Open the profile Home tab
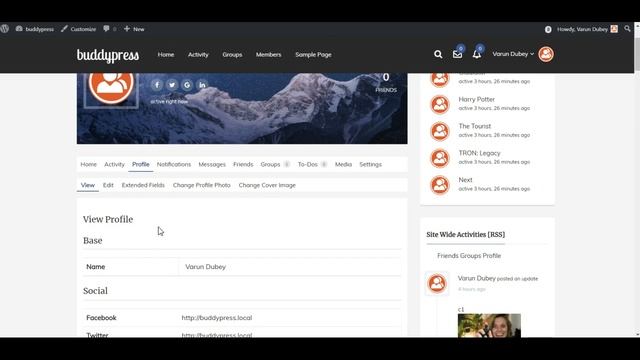 coord(89,164)
